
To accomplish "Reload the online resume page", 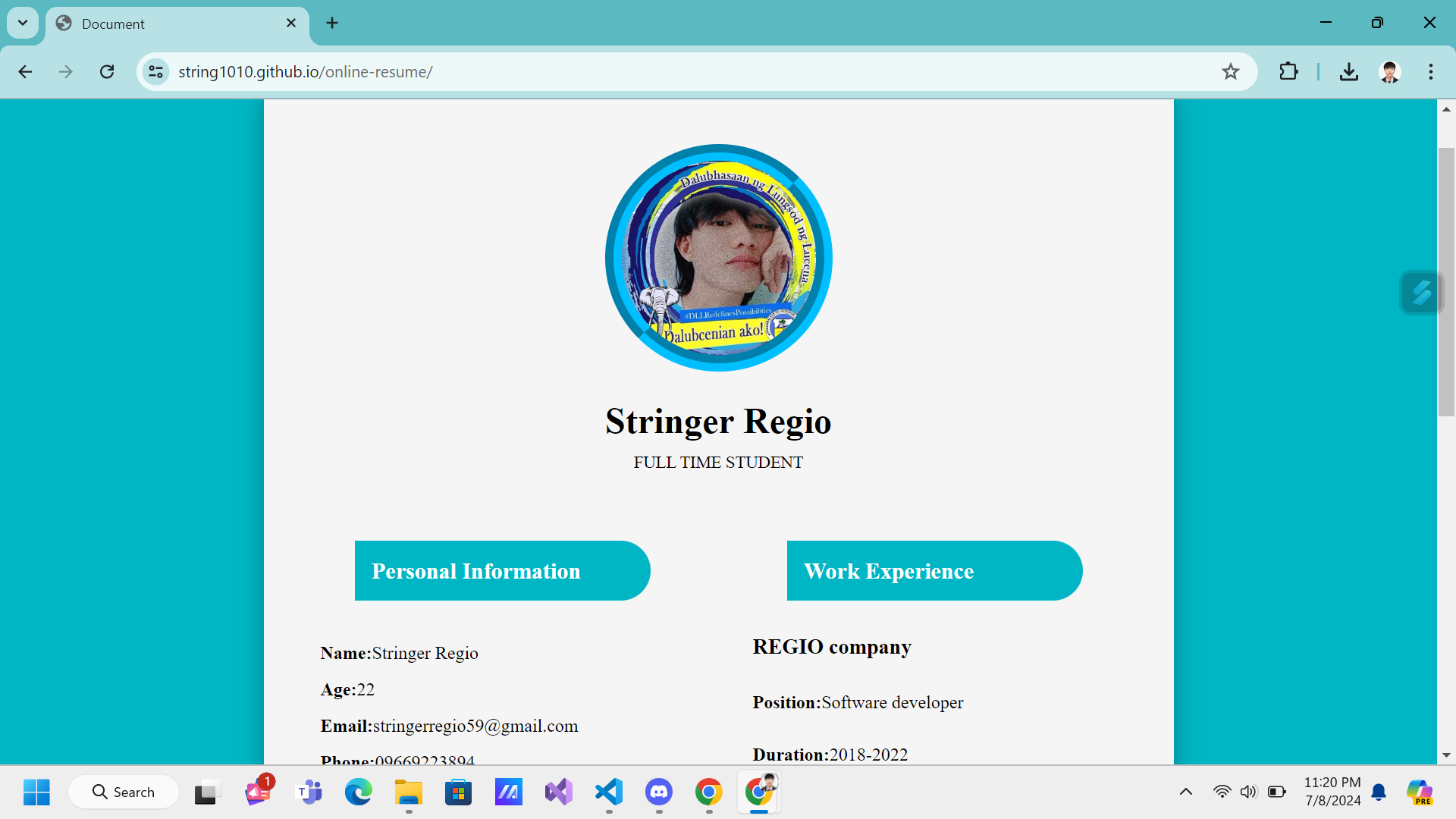I will tap(107, 71).
